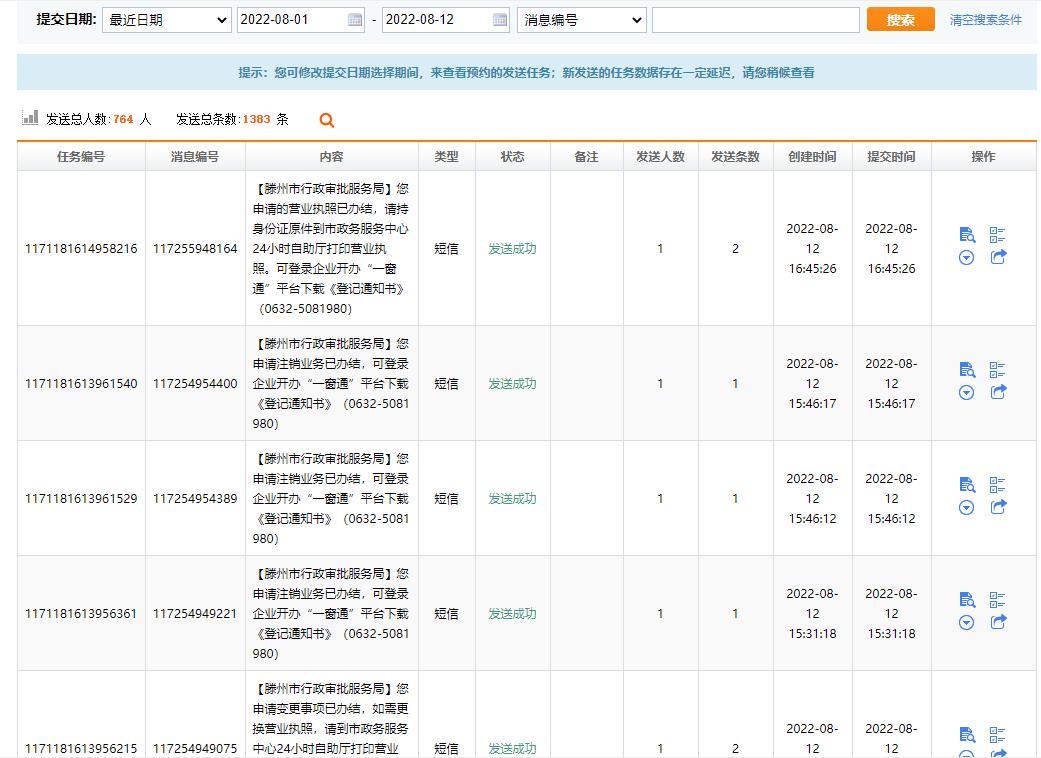This screenshot has height=758, width=1041.
Task: Click the 任务编号 column header
Action: (x=81, y=157)
